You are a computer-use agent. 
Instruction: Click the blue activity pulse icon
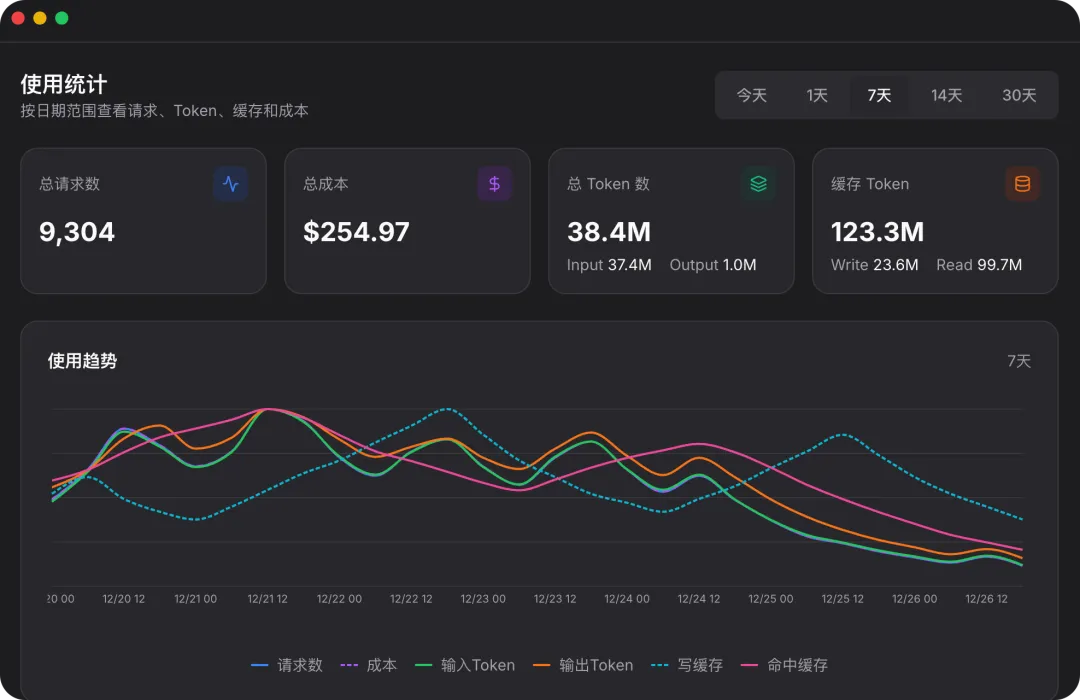click(231, 184)
